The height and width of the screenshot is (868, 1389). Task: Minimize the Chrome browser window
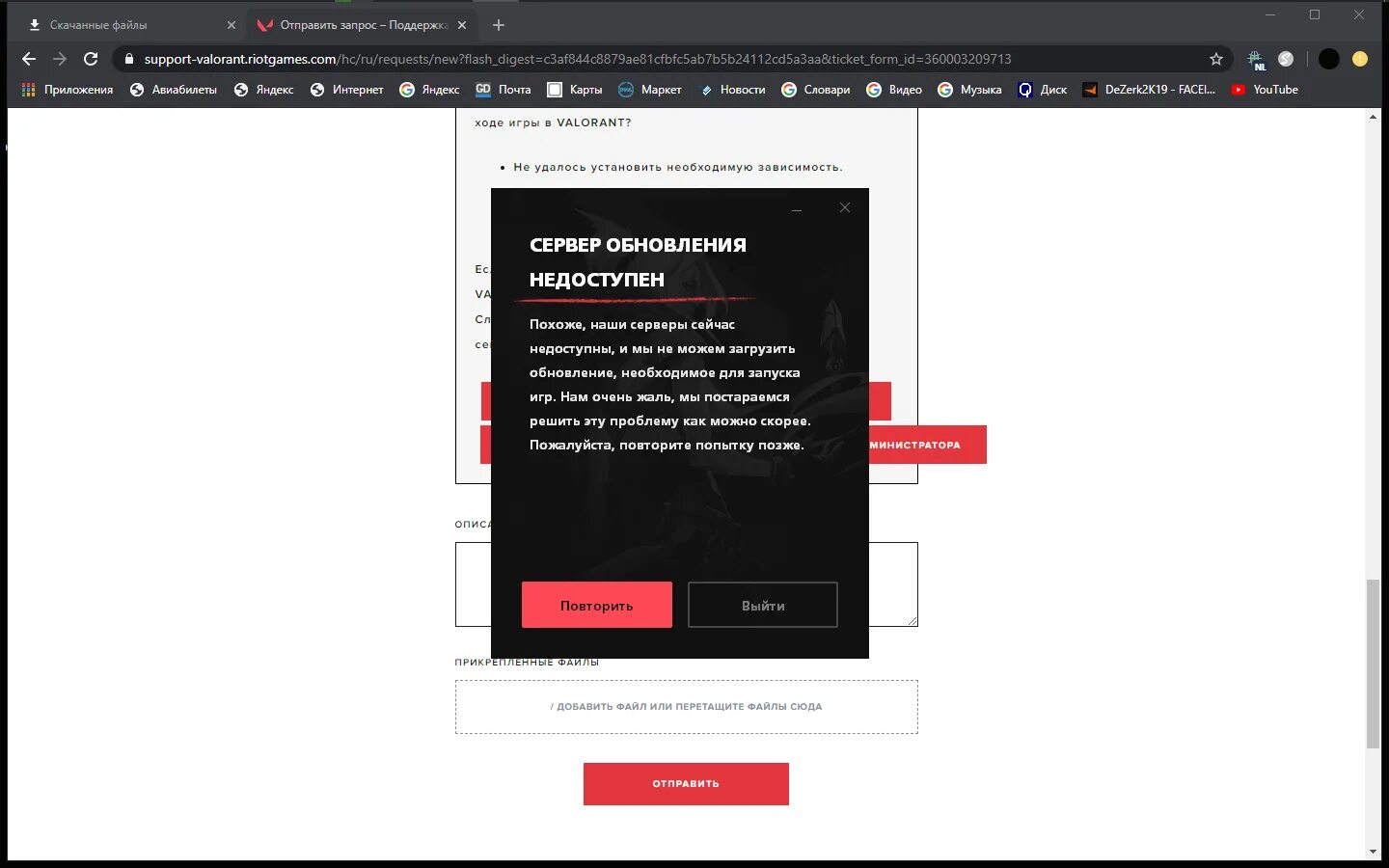click(1270, 14)
